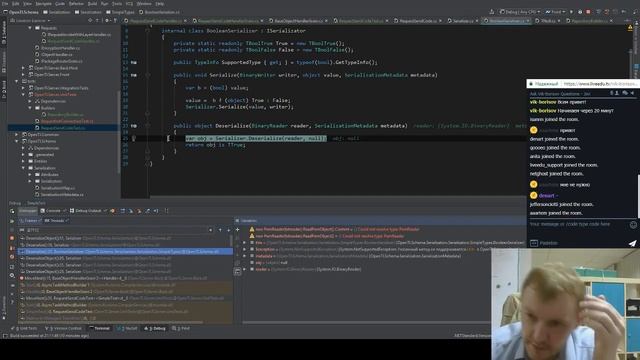Click the red Stop debugging icon
Screen dimensions: 640x360
[588, 12]
